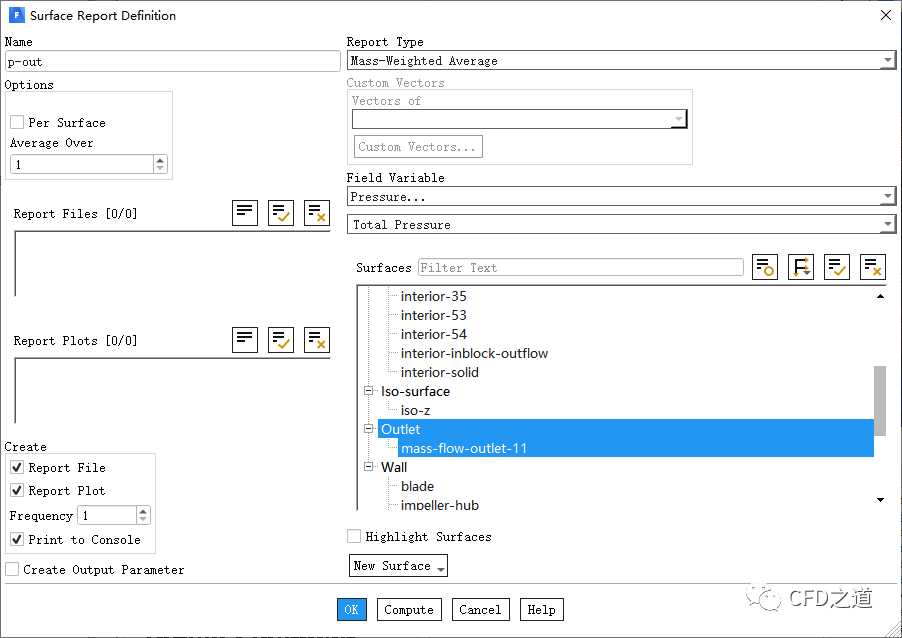Deselect all Surfaces with the X icon
Screen dimensions: 902x638
(873, 267)
